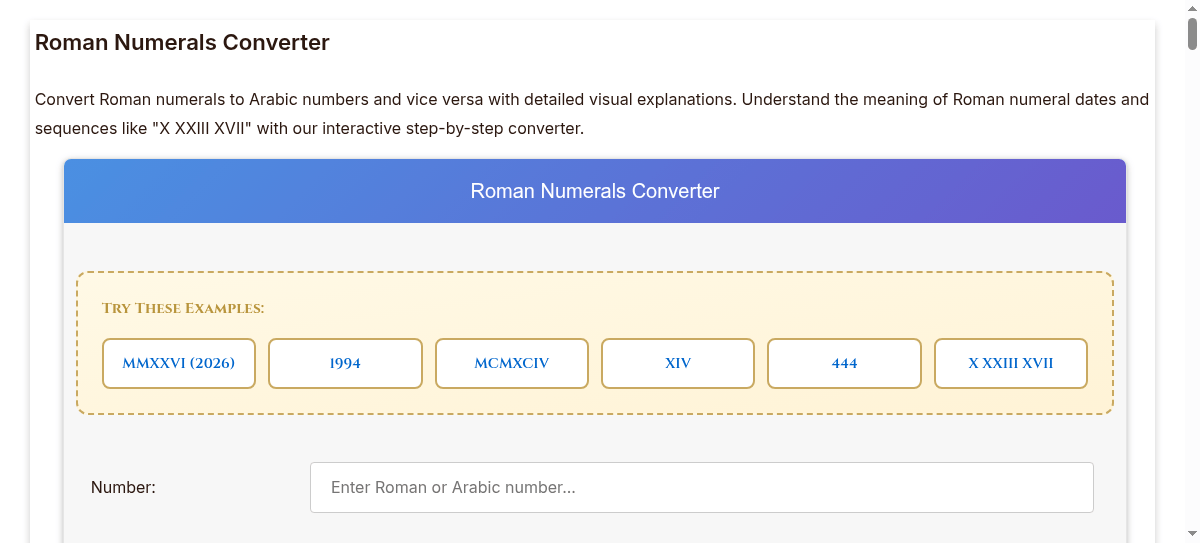Click the blue banner title Roman Numerals Converter

click(x=595, y=191)
